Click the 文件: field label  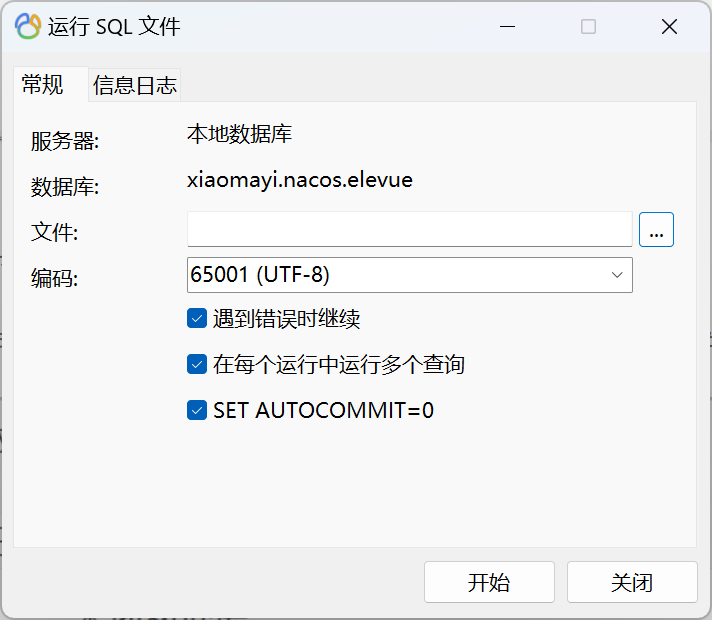click(x=54, y=232)
